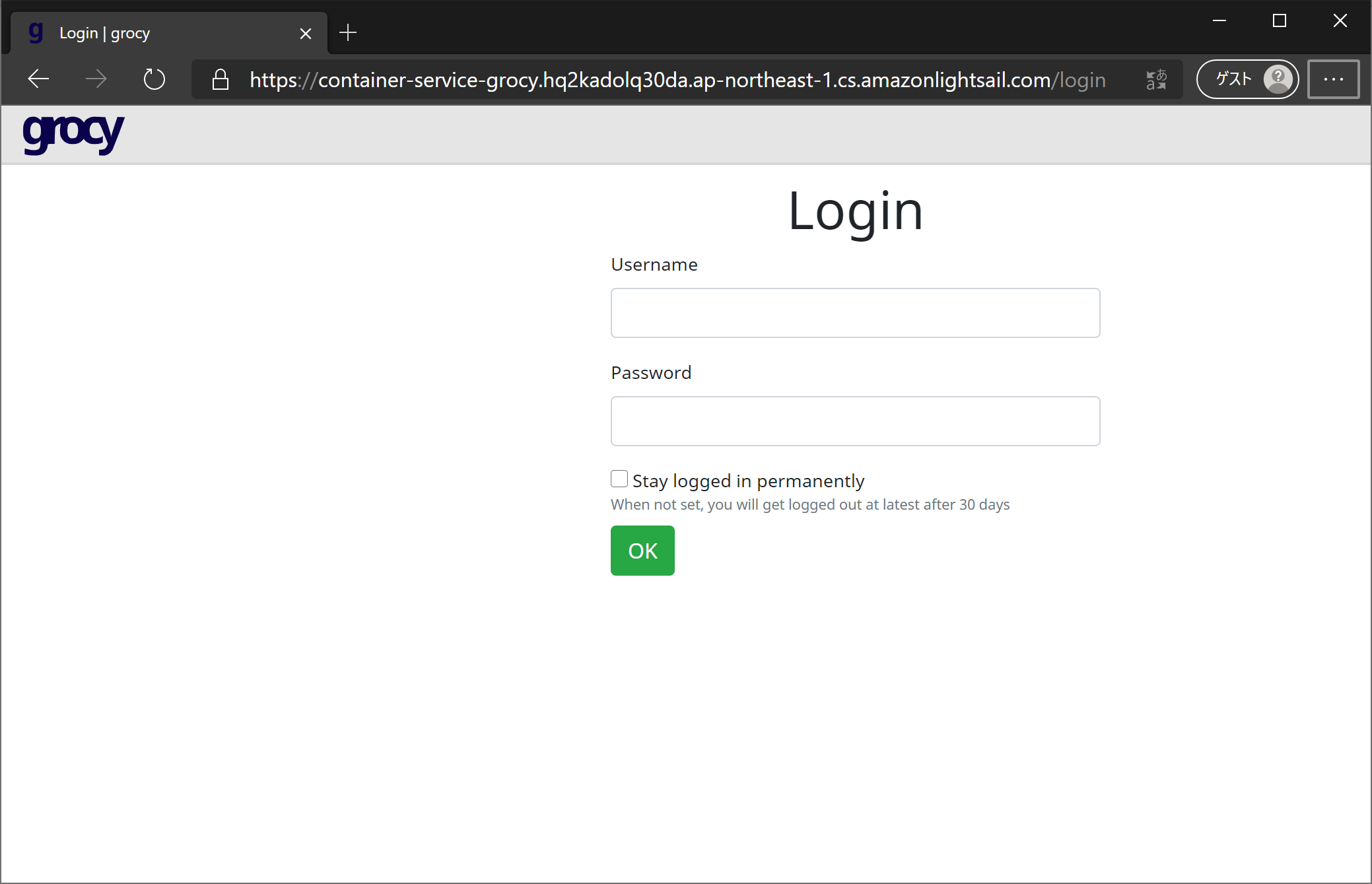Open the guest profile button
This screenshot has width=1372, height=884.
point(1247,79)
